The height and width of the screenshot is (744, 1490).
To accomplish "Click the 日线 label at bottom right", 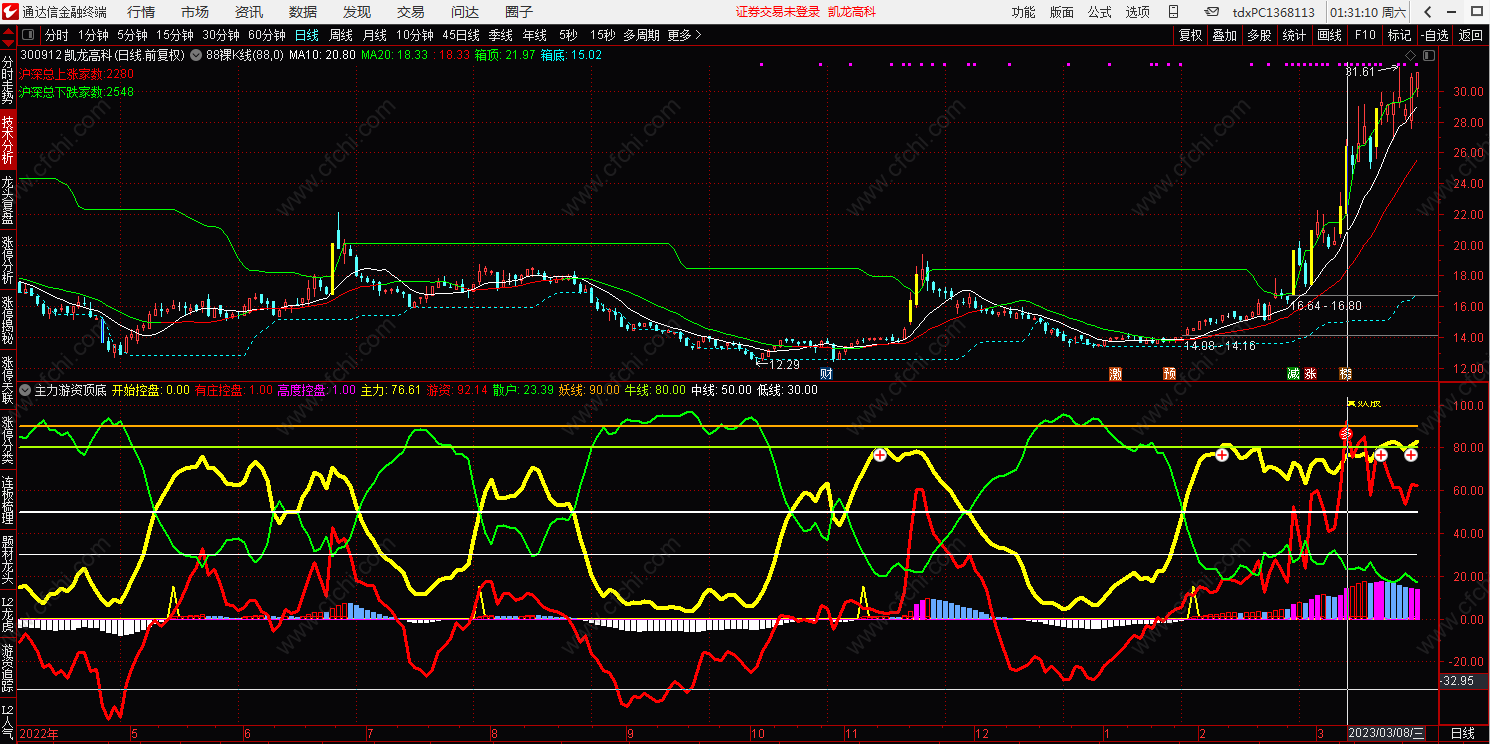I will pos(1463,733).
